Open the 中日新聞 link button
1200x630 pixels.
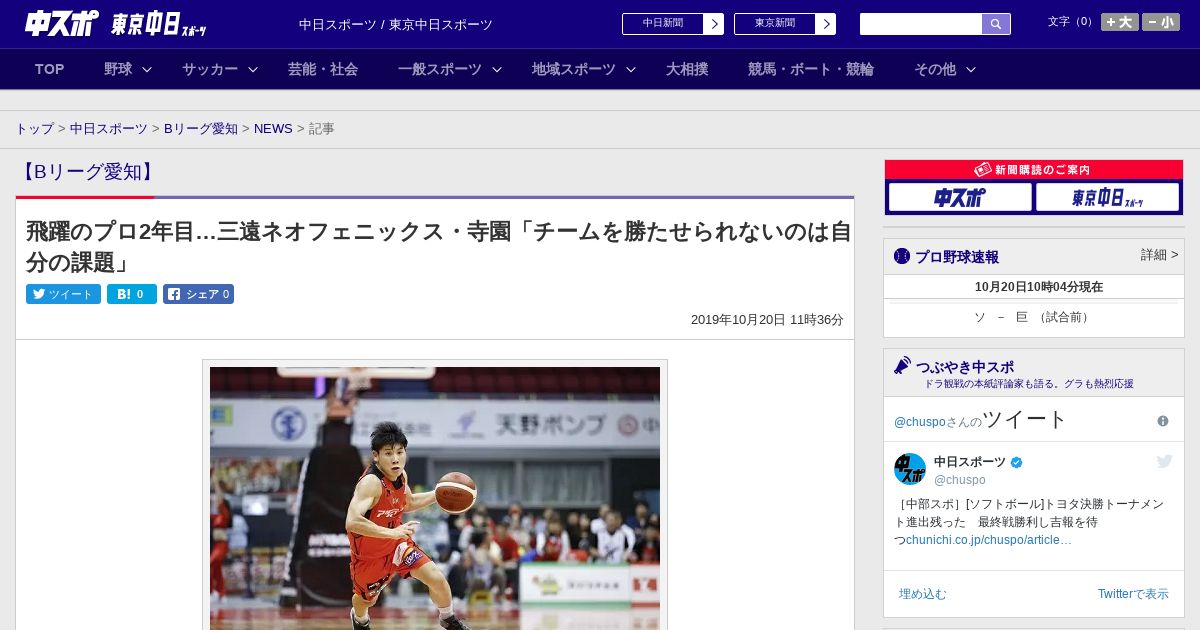(x=663, y=24)
